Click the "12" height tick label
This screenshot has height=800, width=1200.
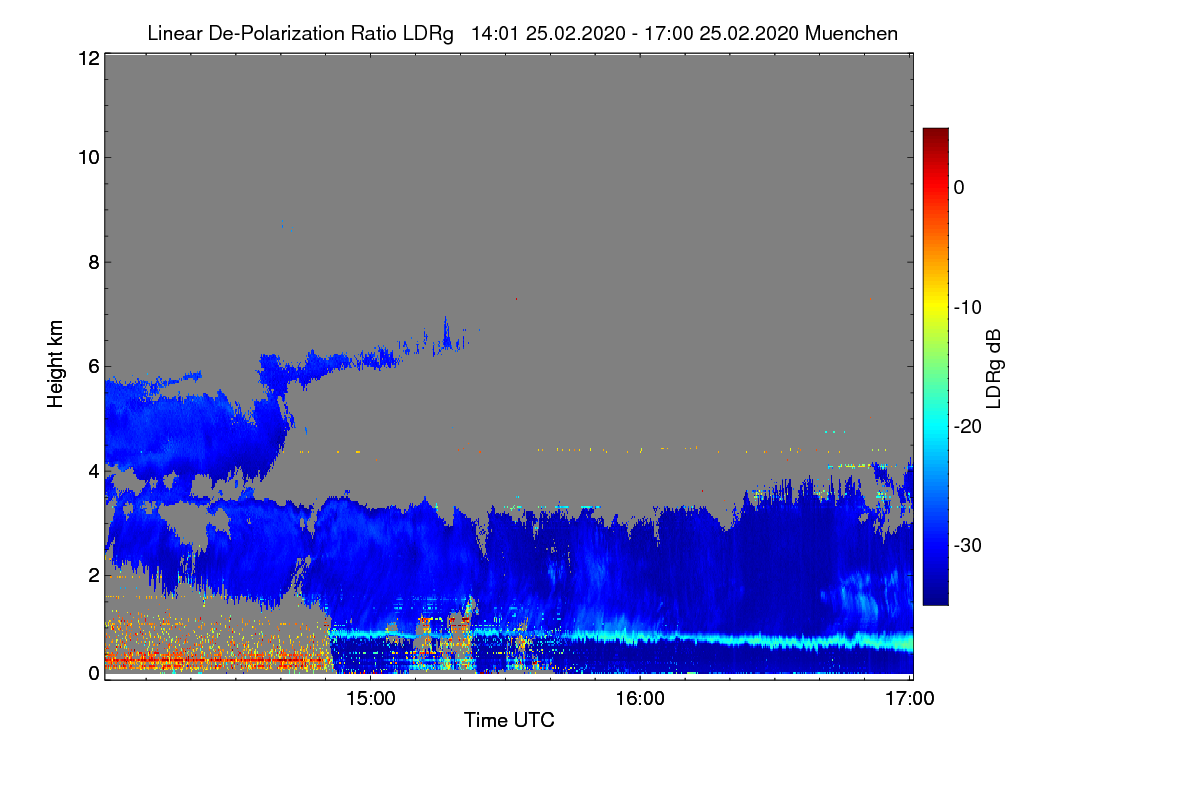(87, 58)
